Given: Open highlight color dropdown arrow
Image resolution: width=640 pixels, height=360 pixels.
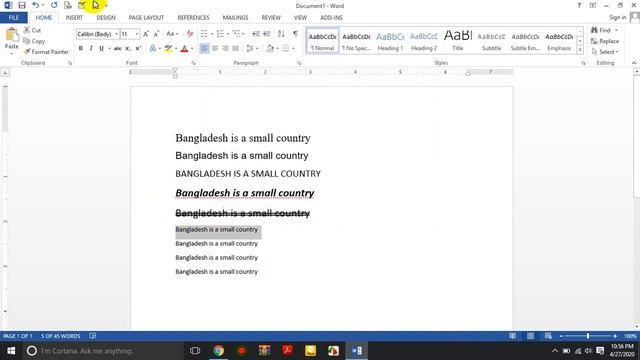Looking at the screenshot, I should (x=176, y=49).
